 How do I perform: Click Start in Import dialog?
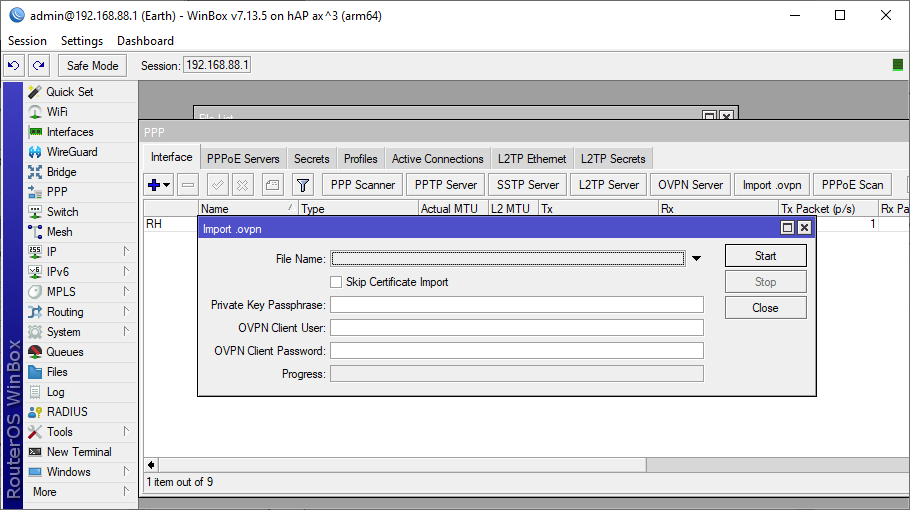pyautogui.click(x=765, y=256)
